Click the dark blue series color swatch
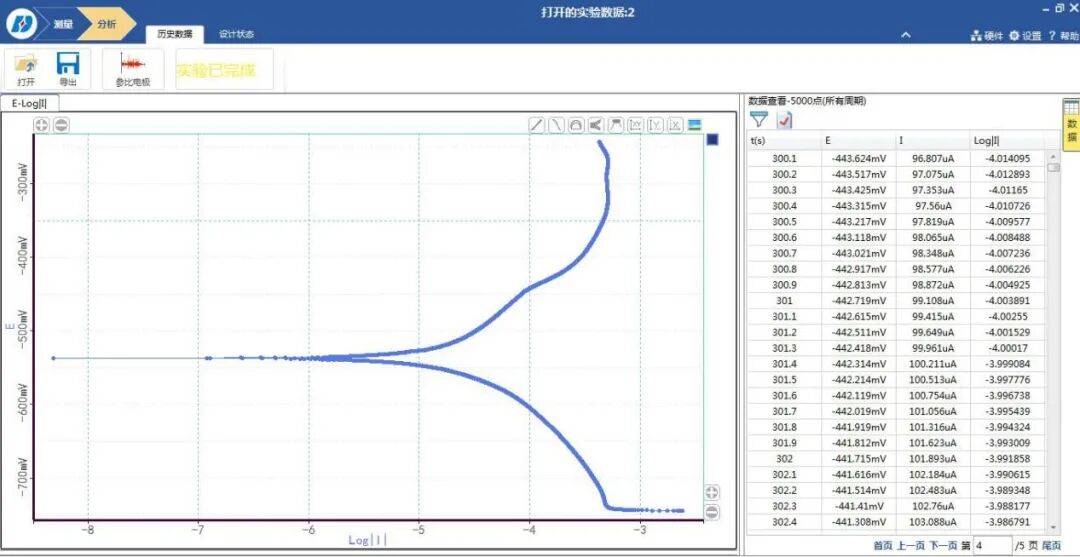1080x557 pixels. [712, 139]
